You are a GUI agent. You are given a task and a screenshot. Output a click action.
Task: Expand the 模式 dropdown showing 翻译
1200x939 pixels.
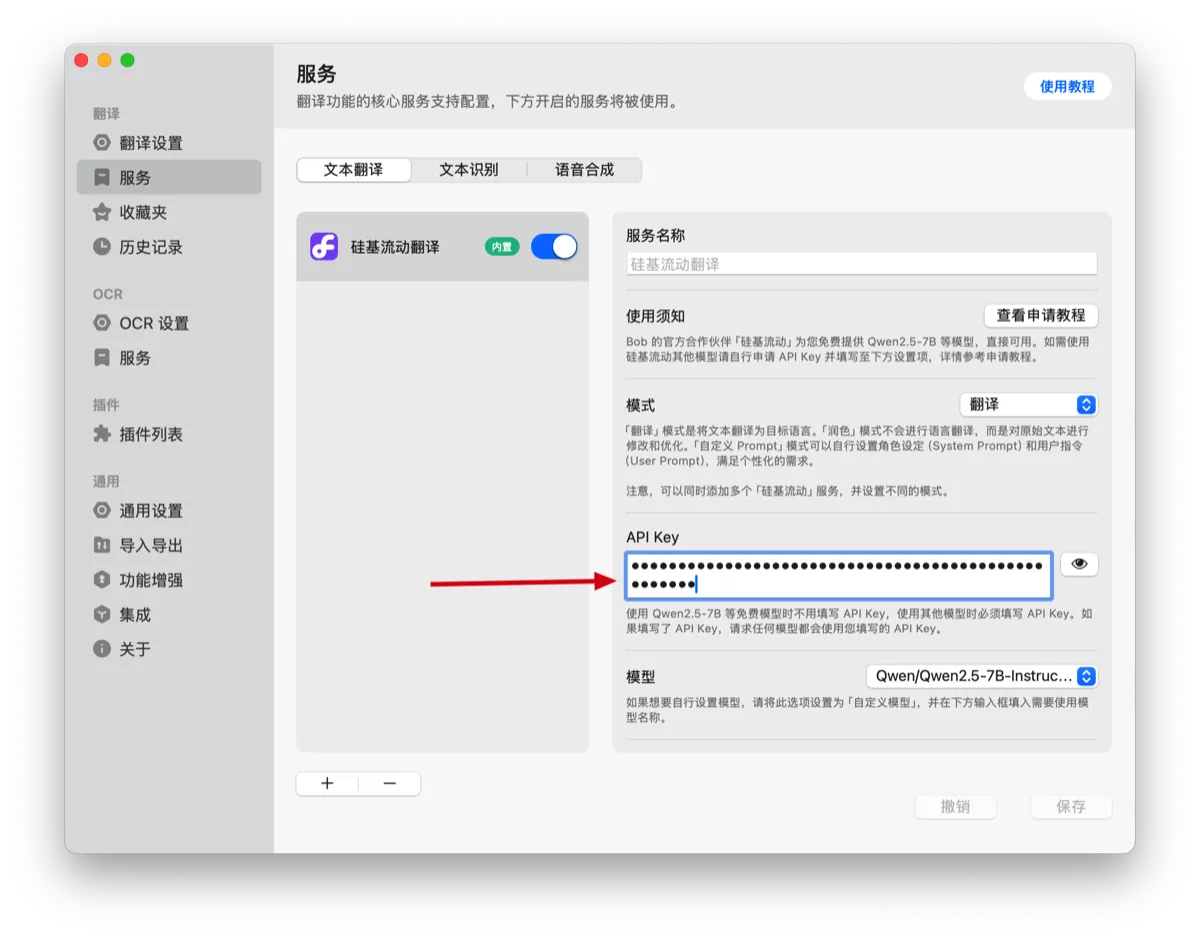[x=1028, y=405]
